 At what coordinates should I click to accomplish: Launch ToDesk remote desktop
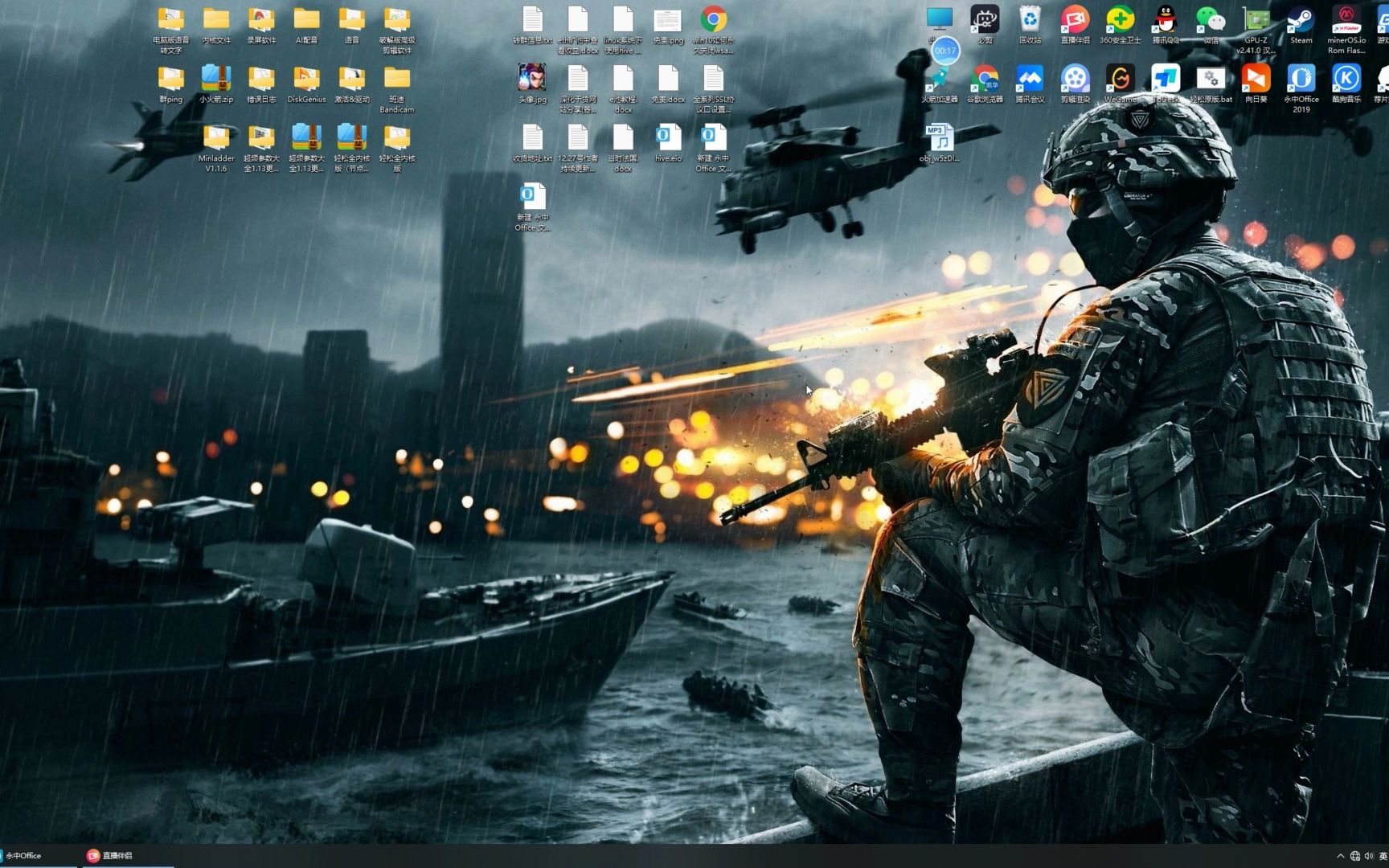point(1165,84)
